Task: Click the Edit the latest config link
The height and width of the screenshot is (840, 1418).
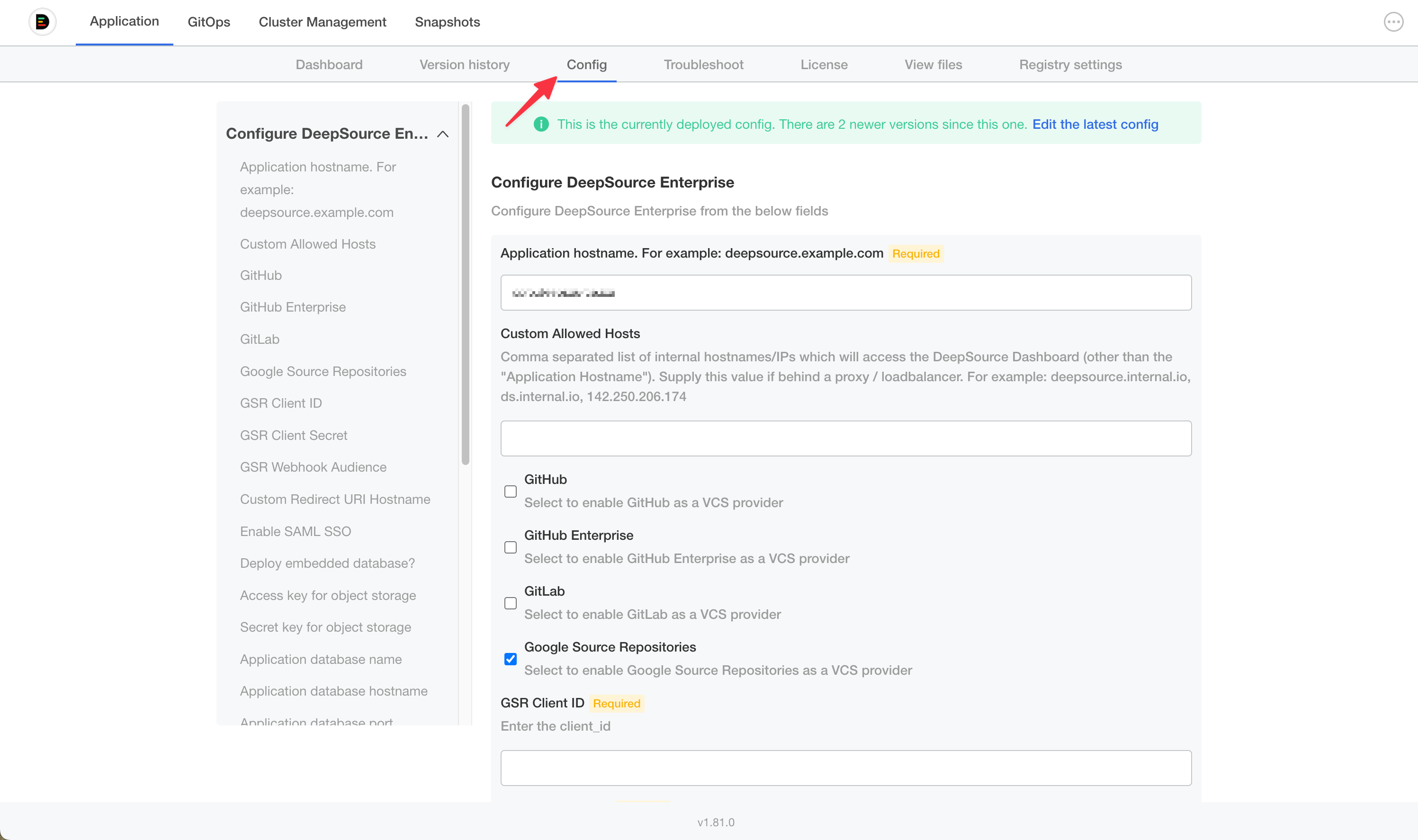Action: coord(1095,124)
